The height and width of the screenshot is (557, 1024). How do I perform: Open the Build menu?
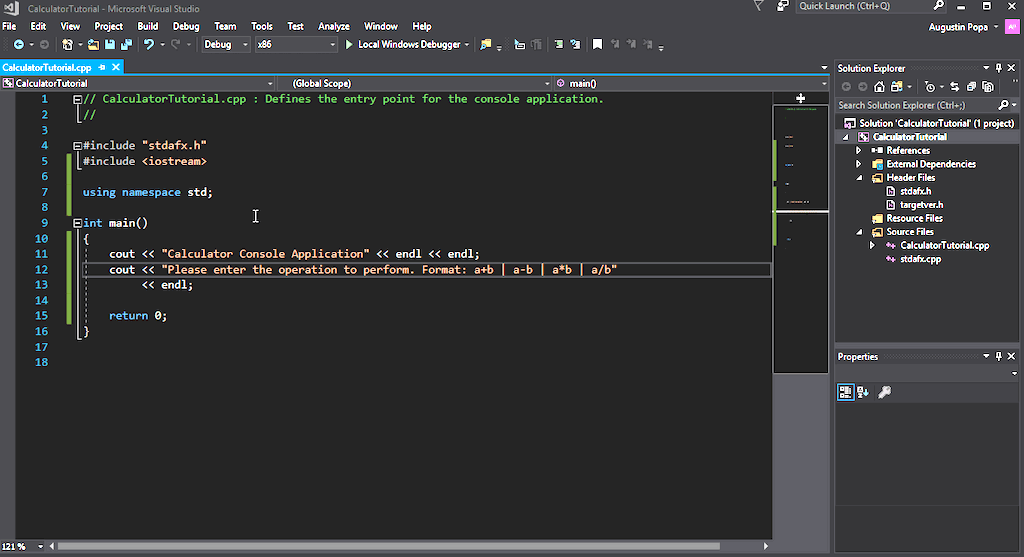click(148, 26)
